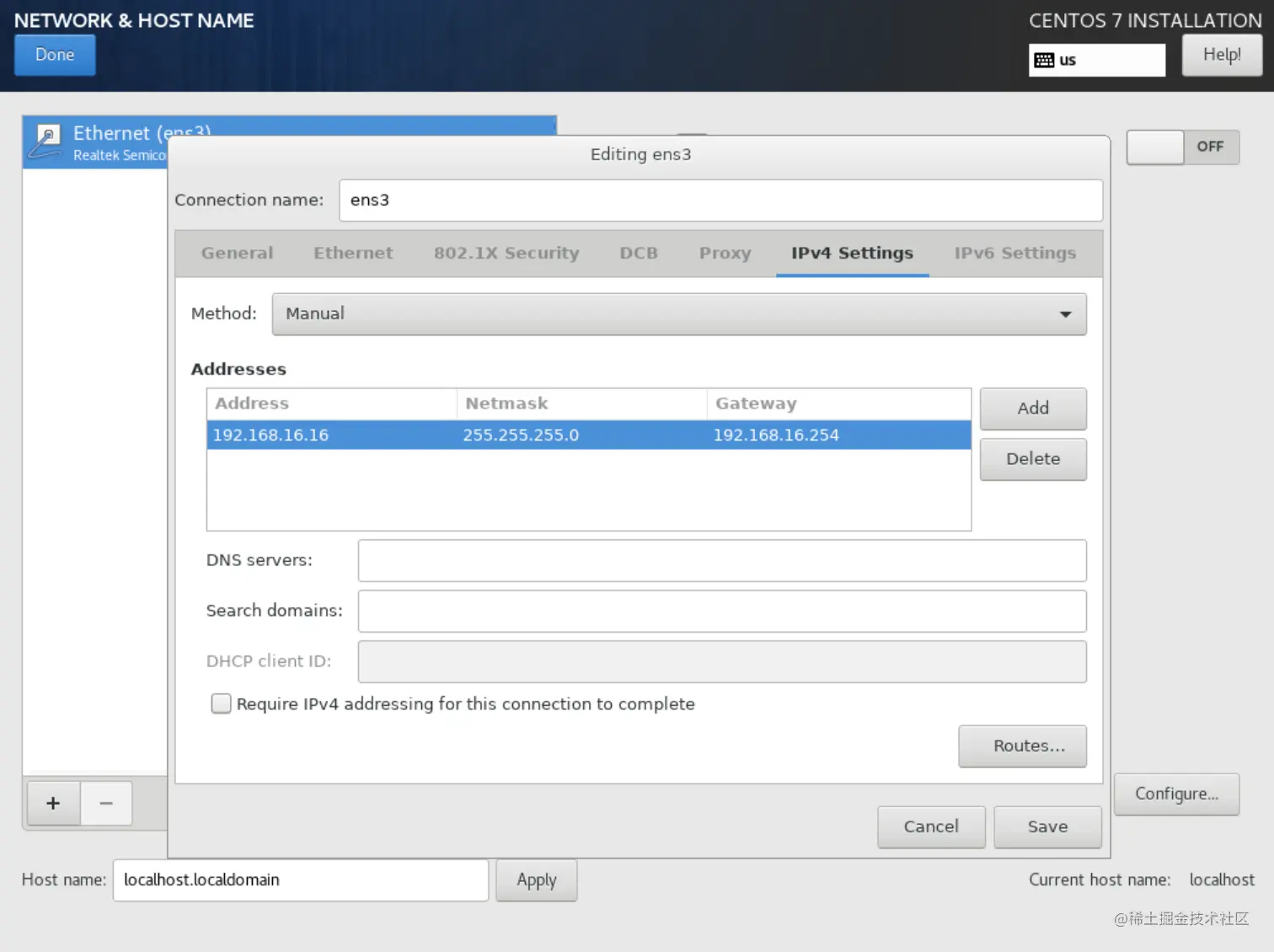This screenshot has width=1274, height=952.
Task: Click the Ethernet adapter icon in device list
Action: click(45, 142)
